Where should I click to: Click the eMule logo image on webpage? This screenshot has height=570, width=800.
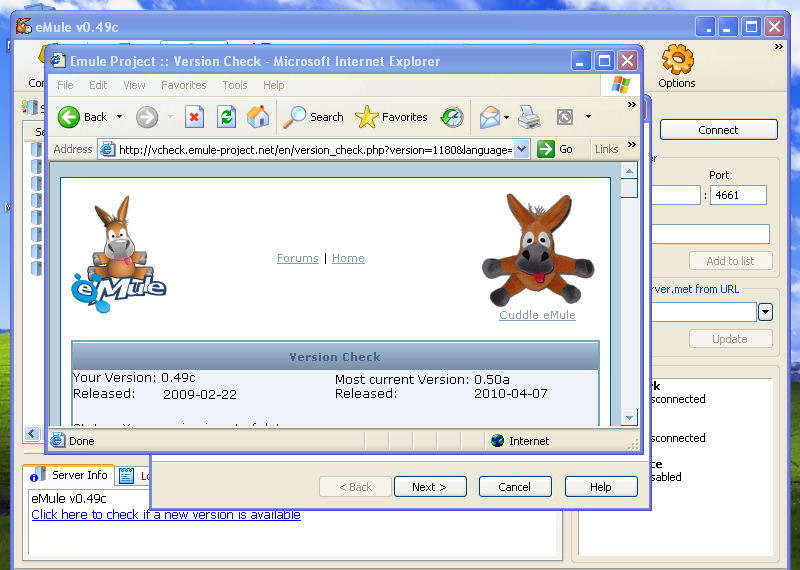click(118, 254)
